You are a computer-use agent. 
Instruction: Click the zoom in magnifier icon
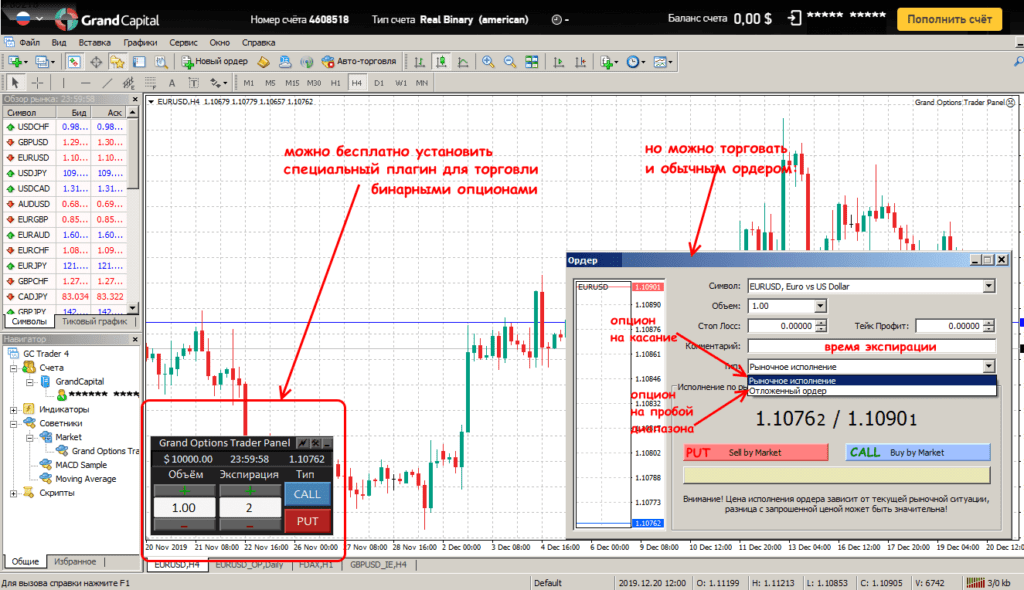(x=488, y=62)
